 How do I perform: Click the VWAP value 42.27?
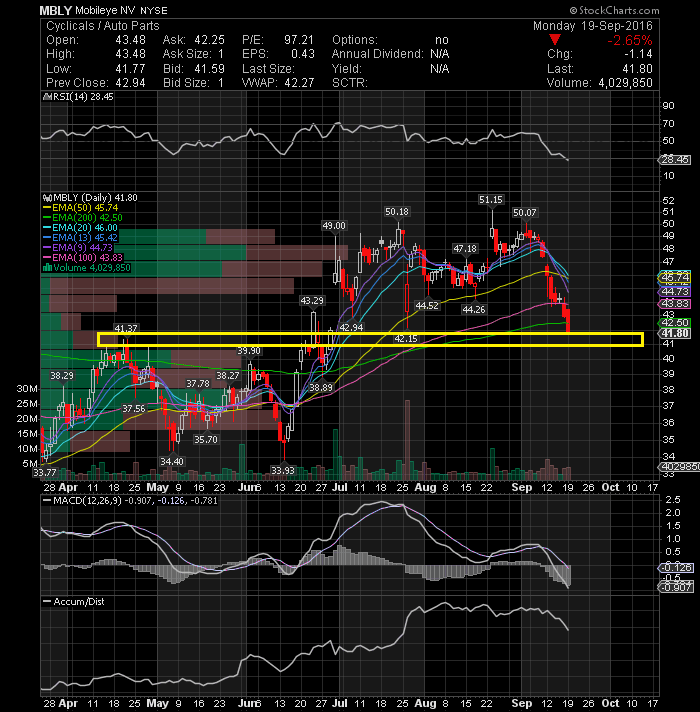tap(299, 83)
